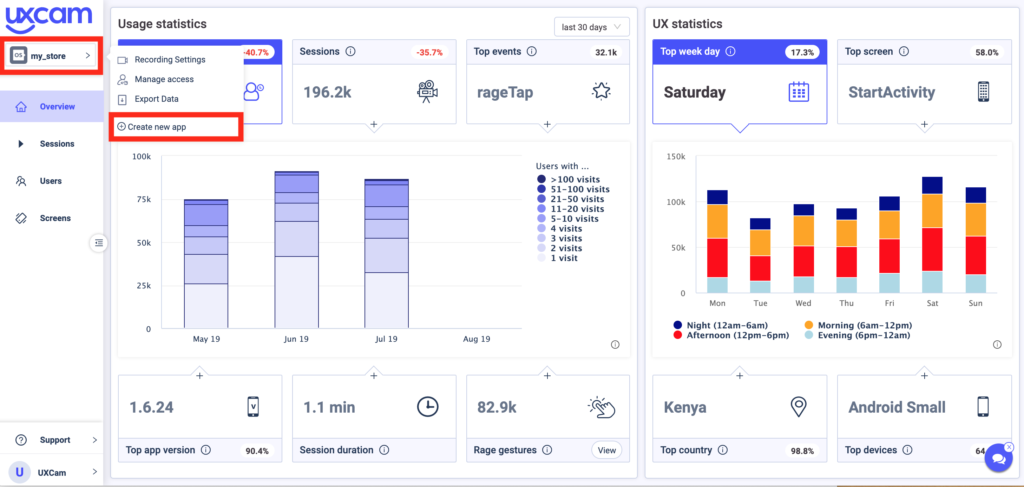Click the Overview home icon
Viewport: 1024px width, 487px height.
pos(21,106)
